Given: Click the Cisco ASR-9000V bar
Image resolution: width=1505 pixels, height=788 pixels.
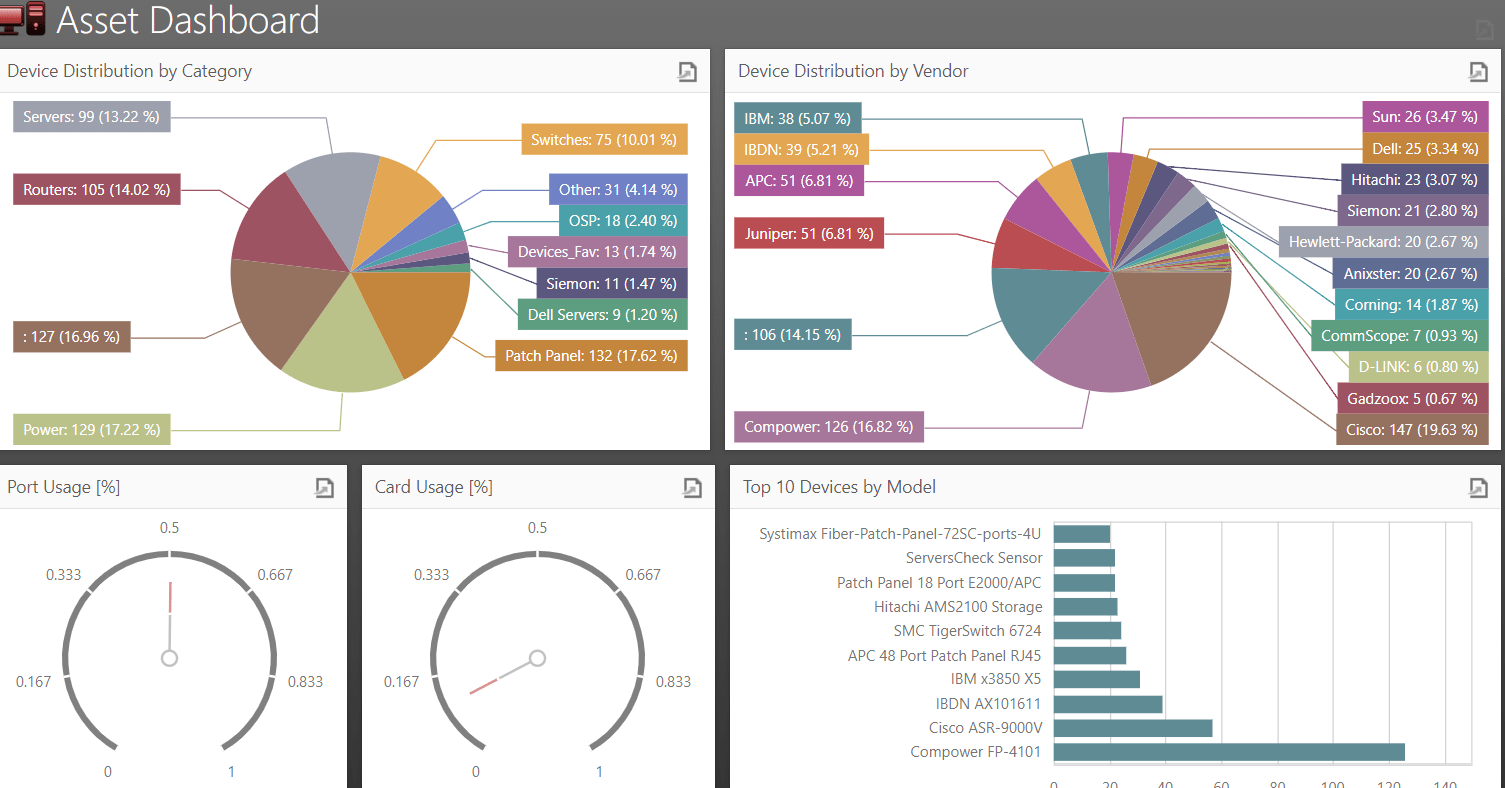Looking at the screenshot, I should click(x=1133, y=728).
